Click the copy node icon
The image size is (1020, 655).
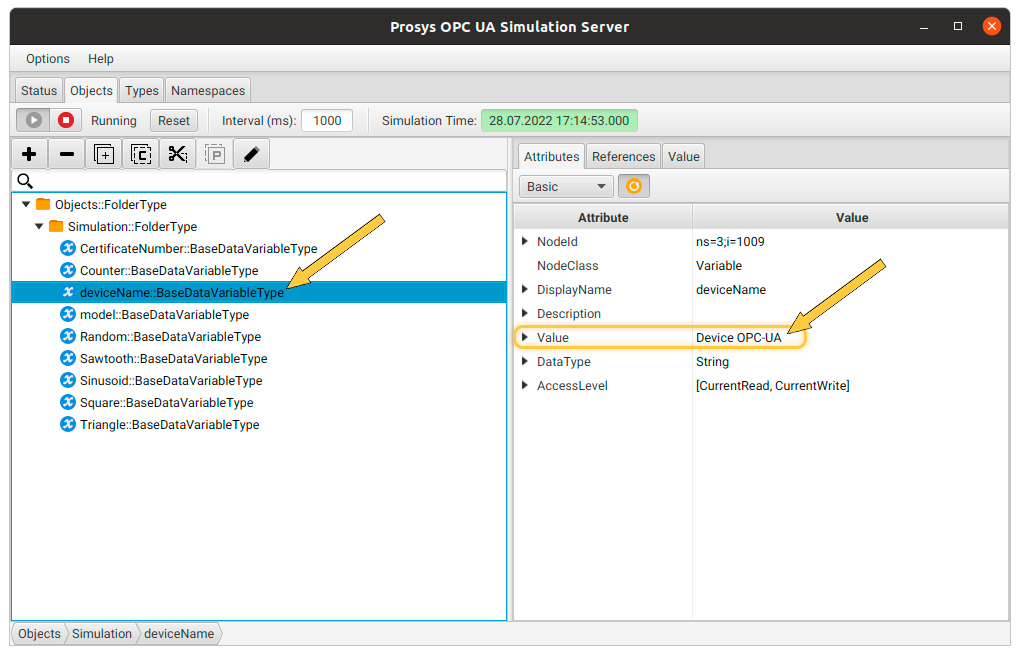coord(141,154)
